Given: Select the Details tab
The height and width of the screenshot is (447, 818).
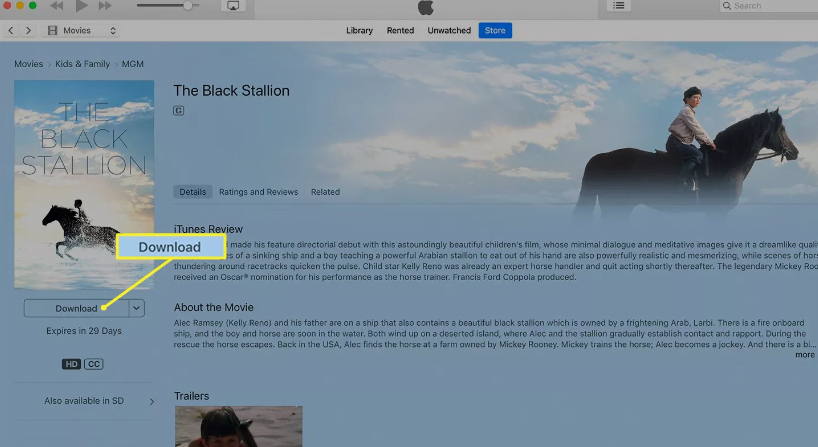Looking at the screenshot, I should click(193, 192).
